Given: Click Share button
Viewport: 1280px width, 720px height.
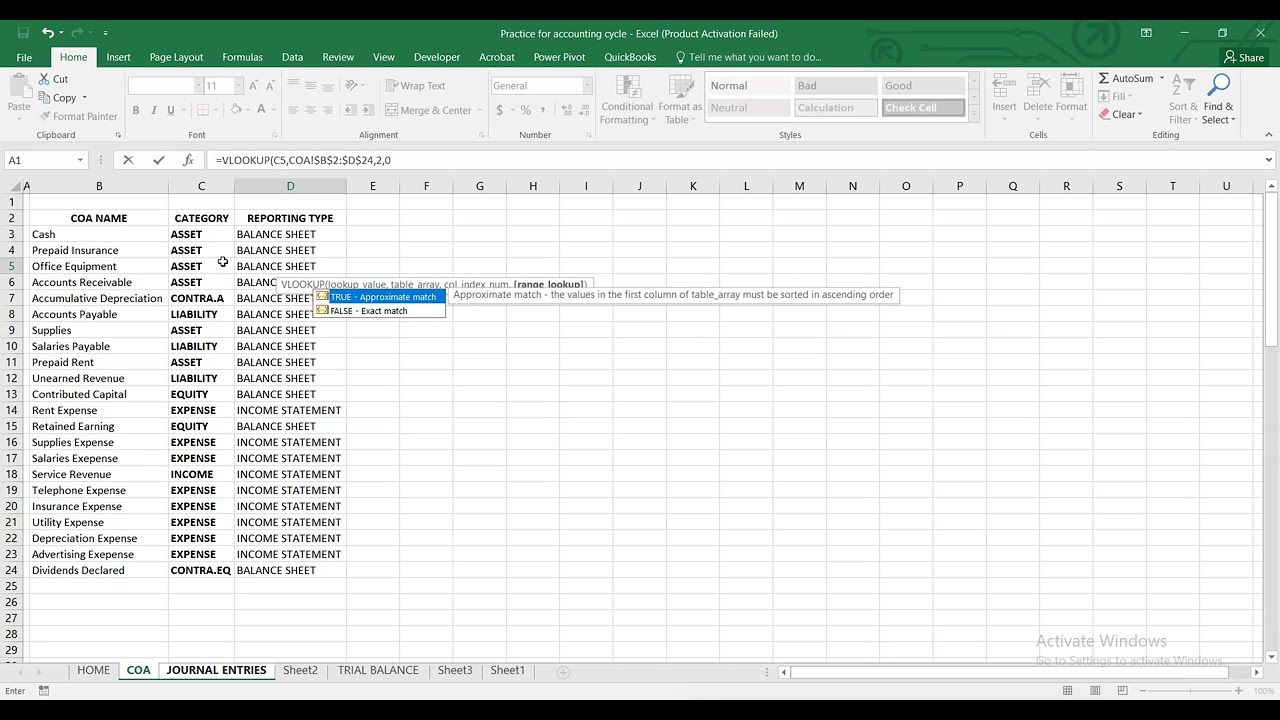Looking at the screenshot, I should (x=1244, y=57).
